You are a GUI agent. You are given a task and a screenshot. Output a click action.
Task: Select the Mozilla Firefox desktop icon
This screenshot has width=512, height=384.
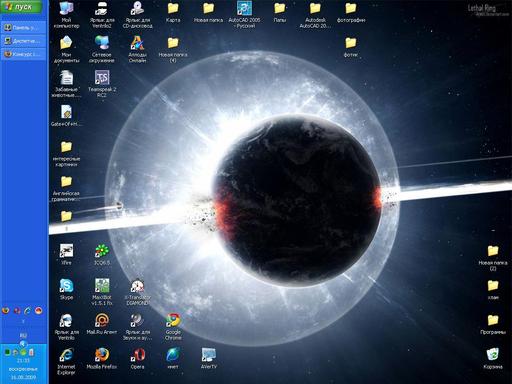pyautogui.click(x=102, y=359)
